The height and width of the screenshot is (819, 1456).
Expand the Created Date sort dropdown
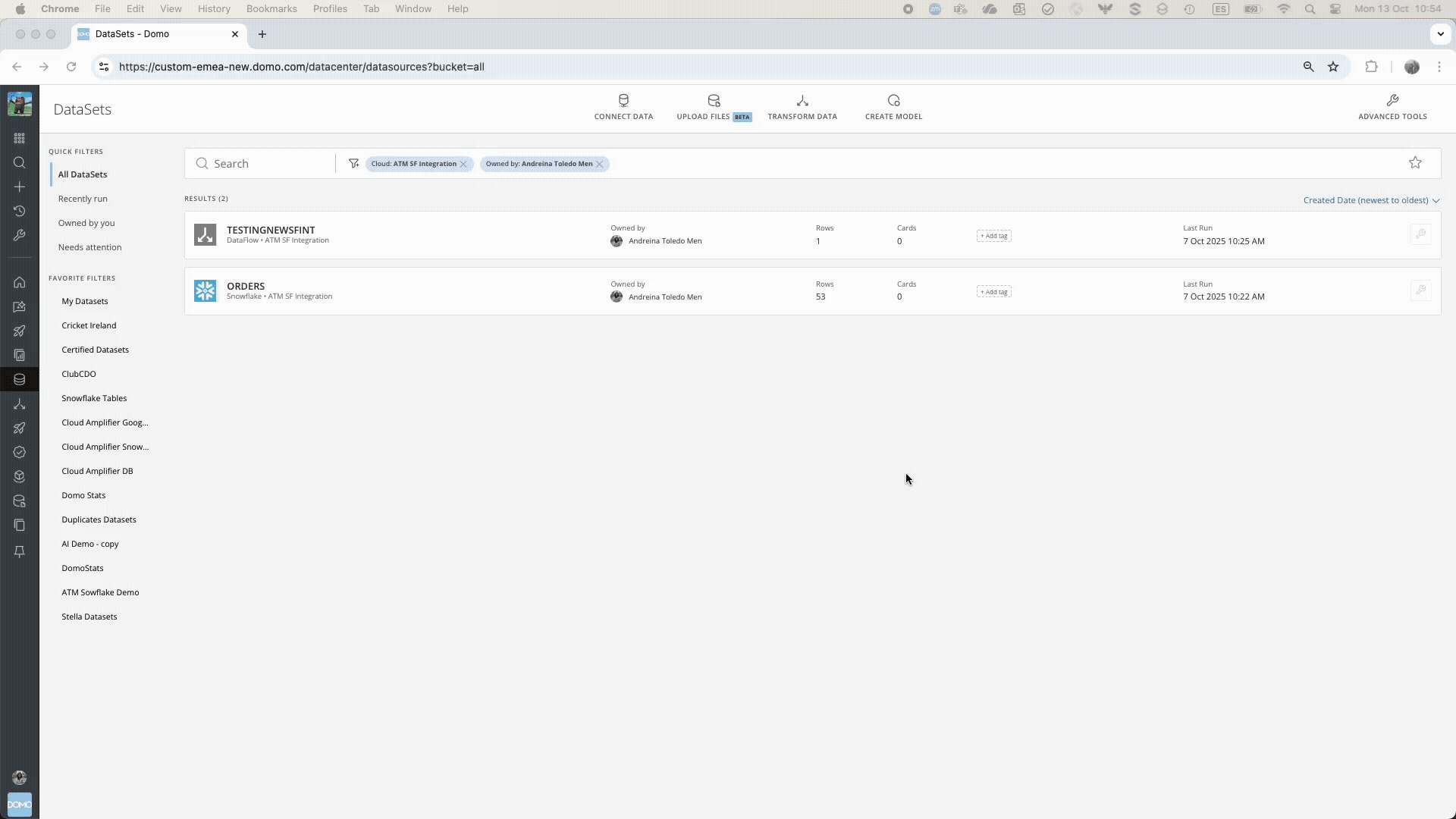pyautogui.click(x=1371, y=201)
